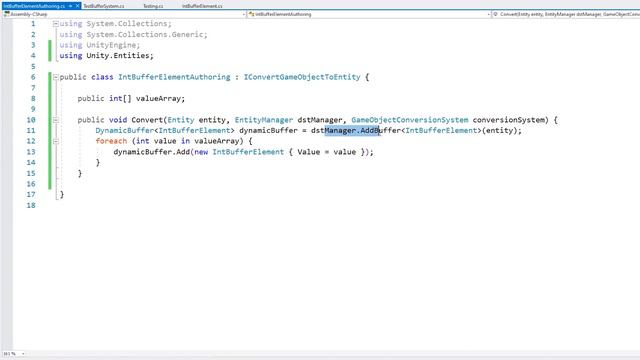The width and height of the screenshot is (640, 360).
Task: Click 'EntityManager' in the Convert parameters
Action: point(264,120)
